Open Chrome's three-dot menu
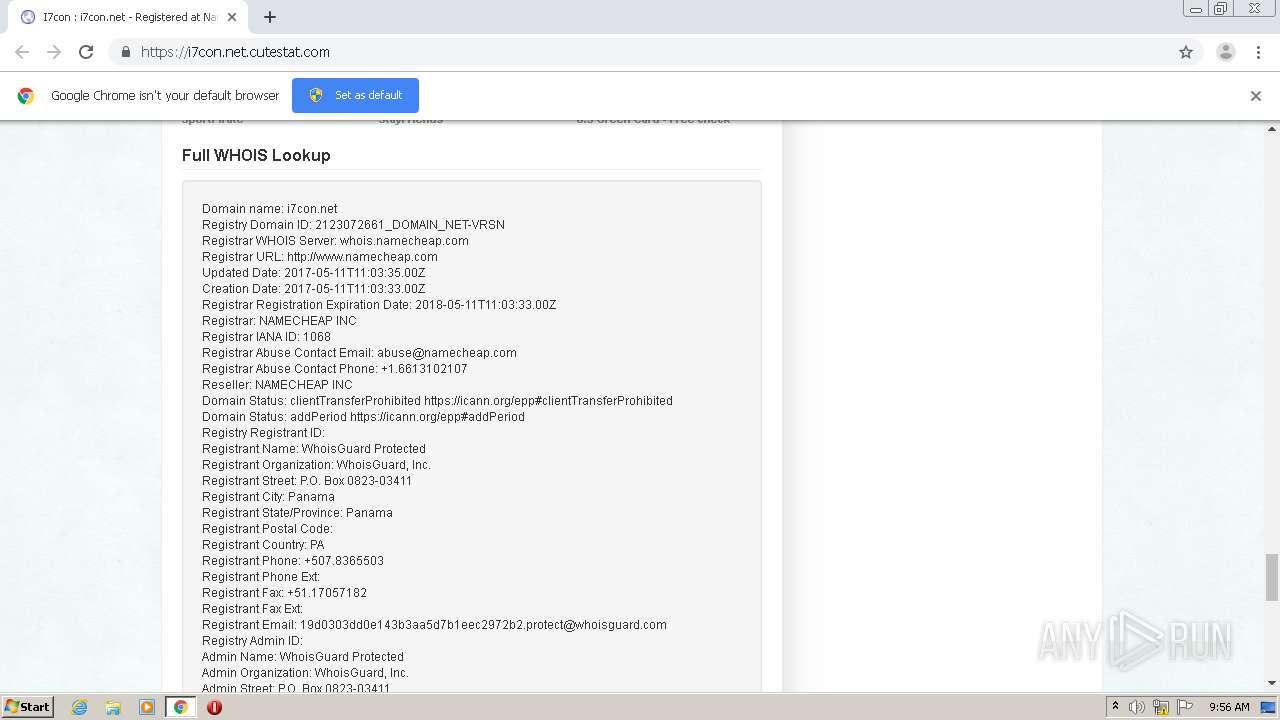Screen dimensions: 1280x720 point(1258,52)
